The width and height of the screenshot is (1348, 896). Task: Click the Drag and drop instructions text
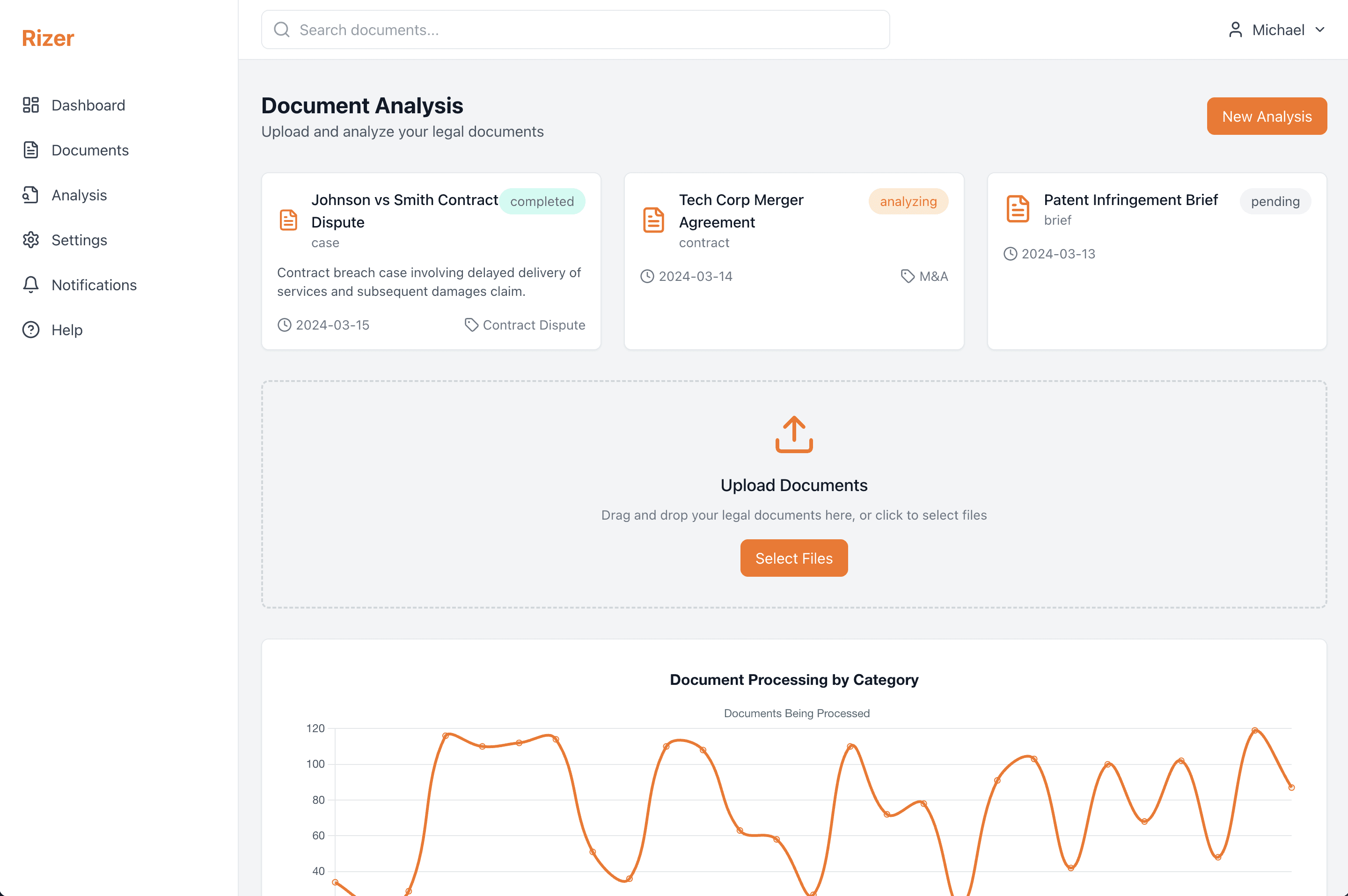click(794, 515)
